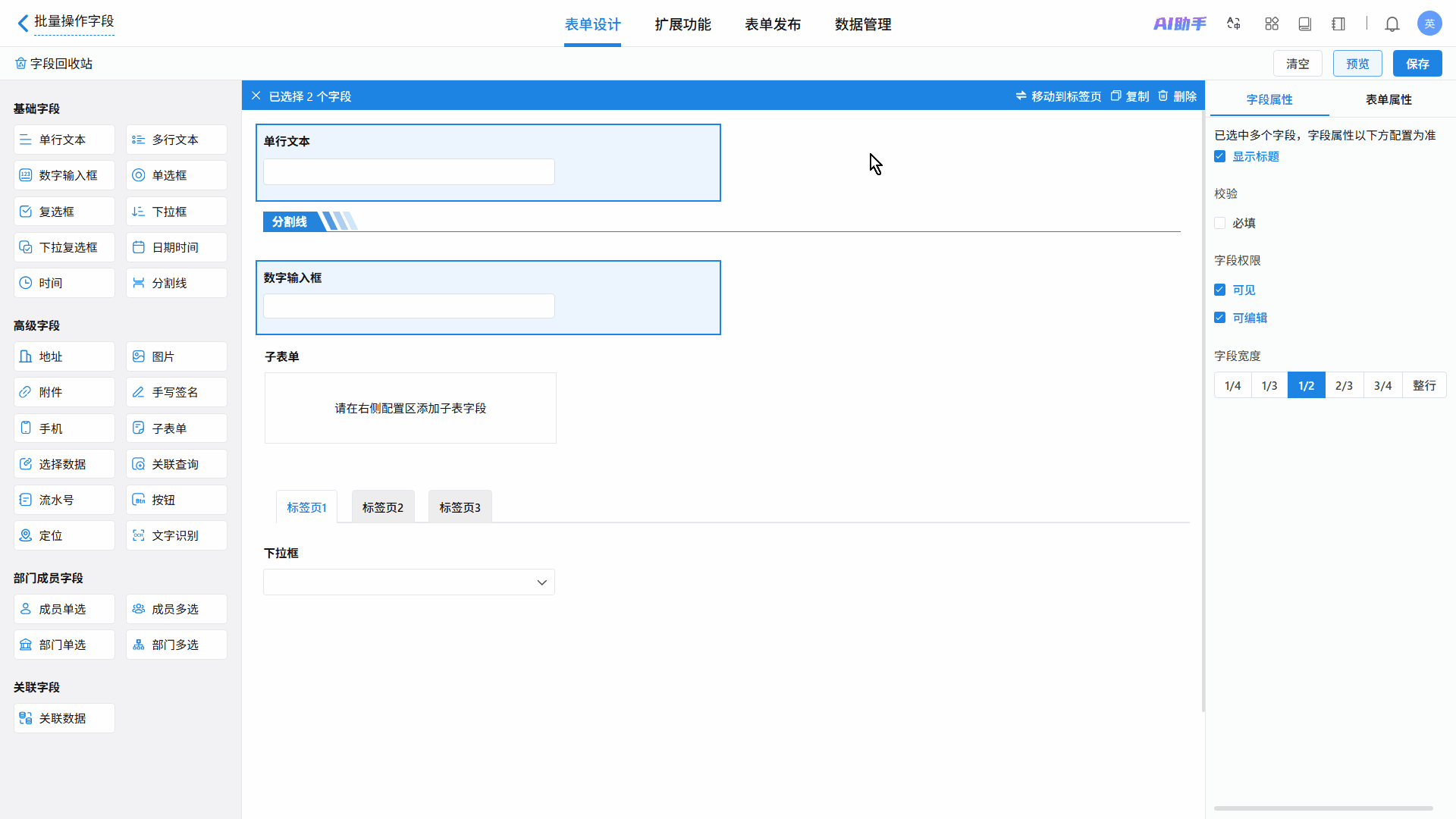This screenshot has width=1456, height=819.
Task: Click the 保存 button
Action: point(1417,64)
